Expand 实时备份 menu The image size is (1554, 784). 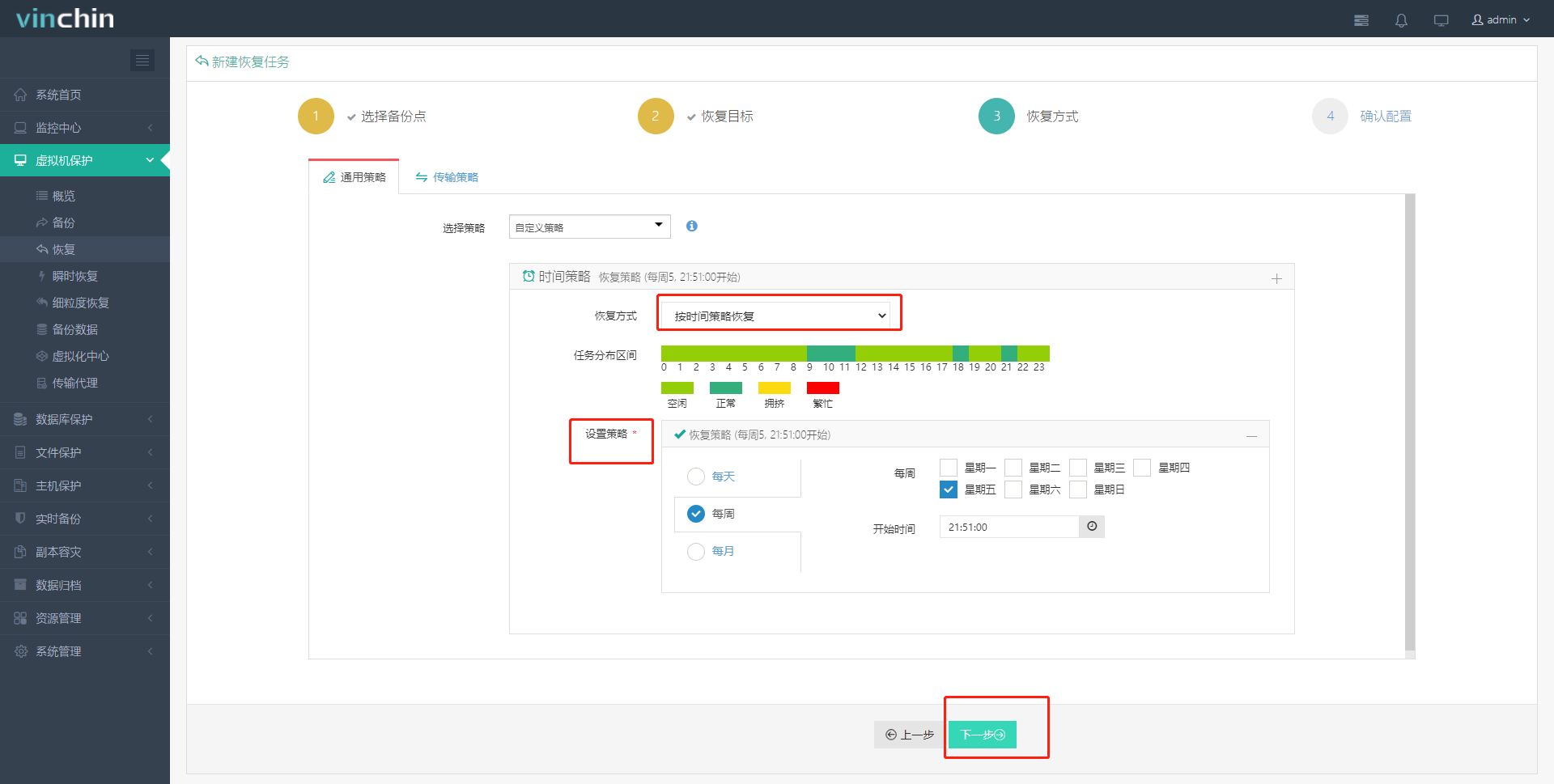(x=85, y=519)
